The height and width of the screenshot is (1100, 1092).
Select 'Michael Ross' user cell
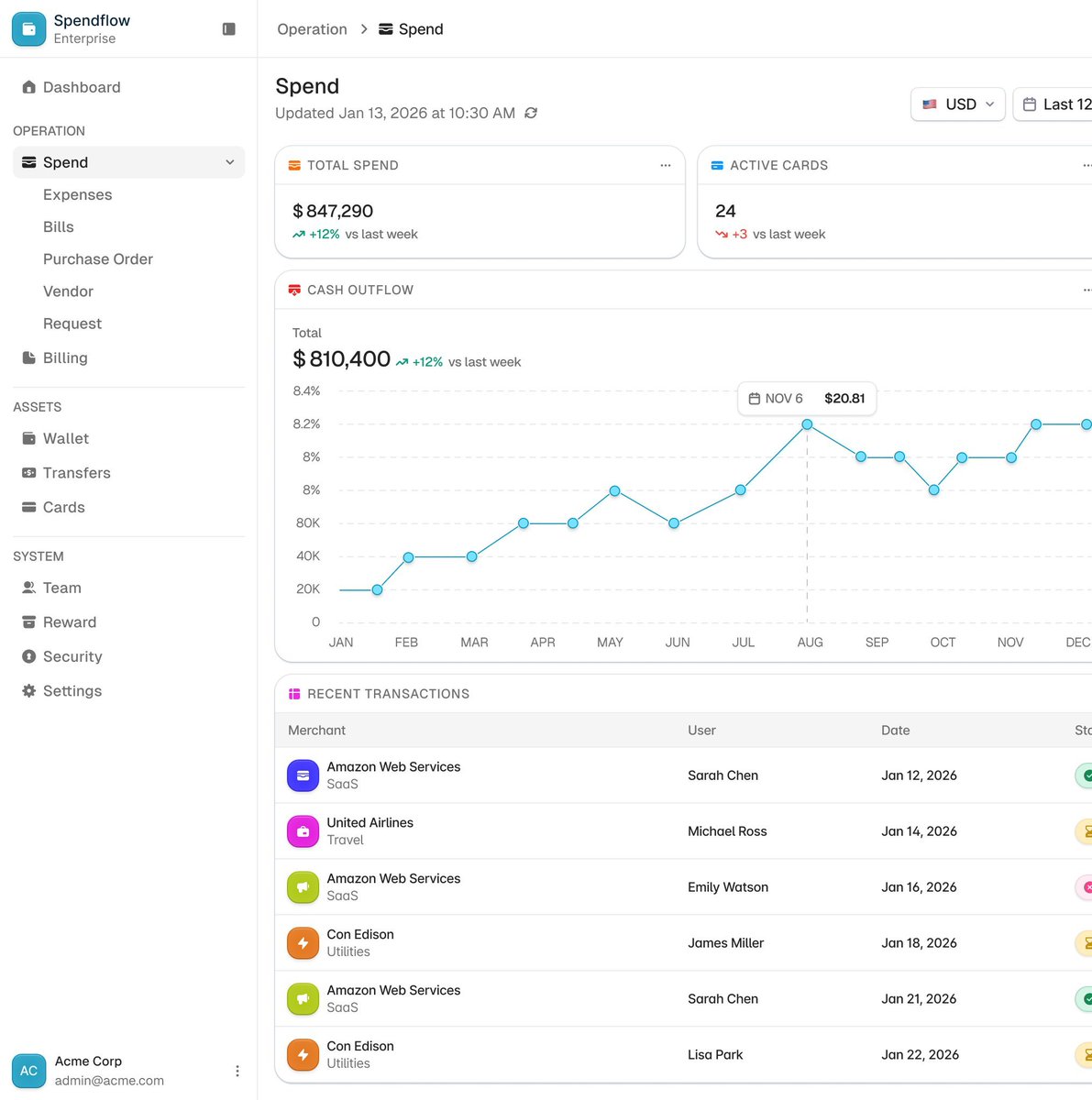pyautogui.click(x=727, y=831)
